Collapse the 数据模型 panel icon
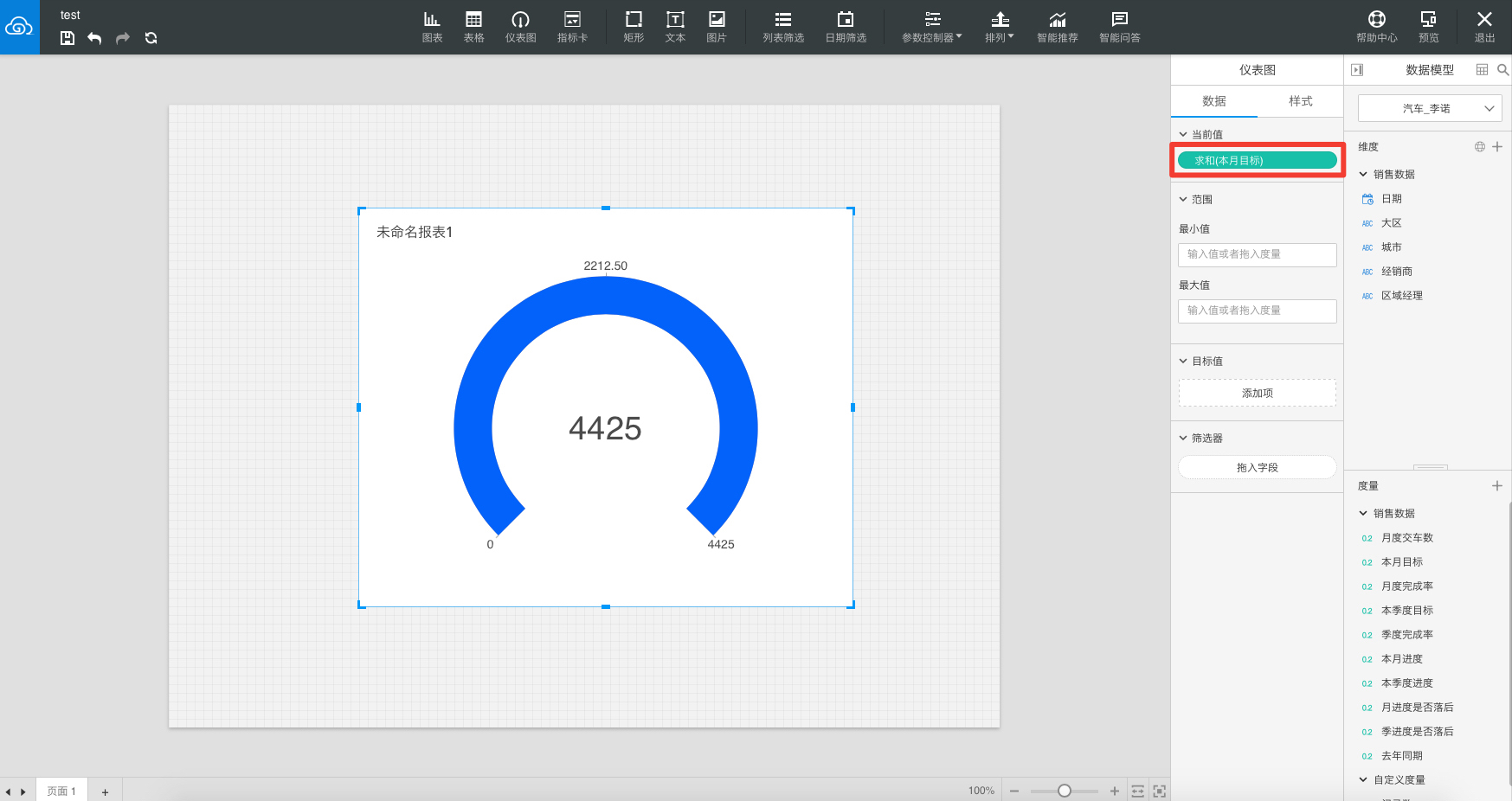1512x801 pixels. pyautogui.click(x=1357, y=70)
